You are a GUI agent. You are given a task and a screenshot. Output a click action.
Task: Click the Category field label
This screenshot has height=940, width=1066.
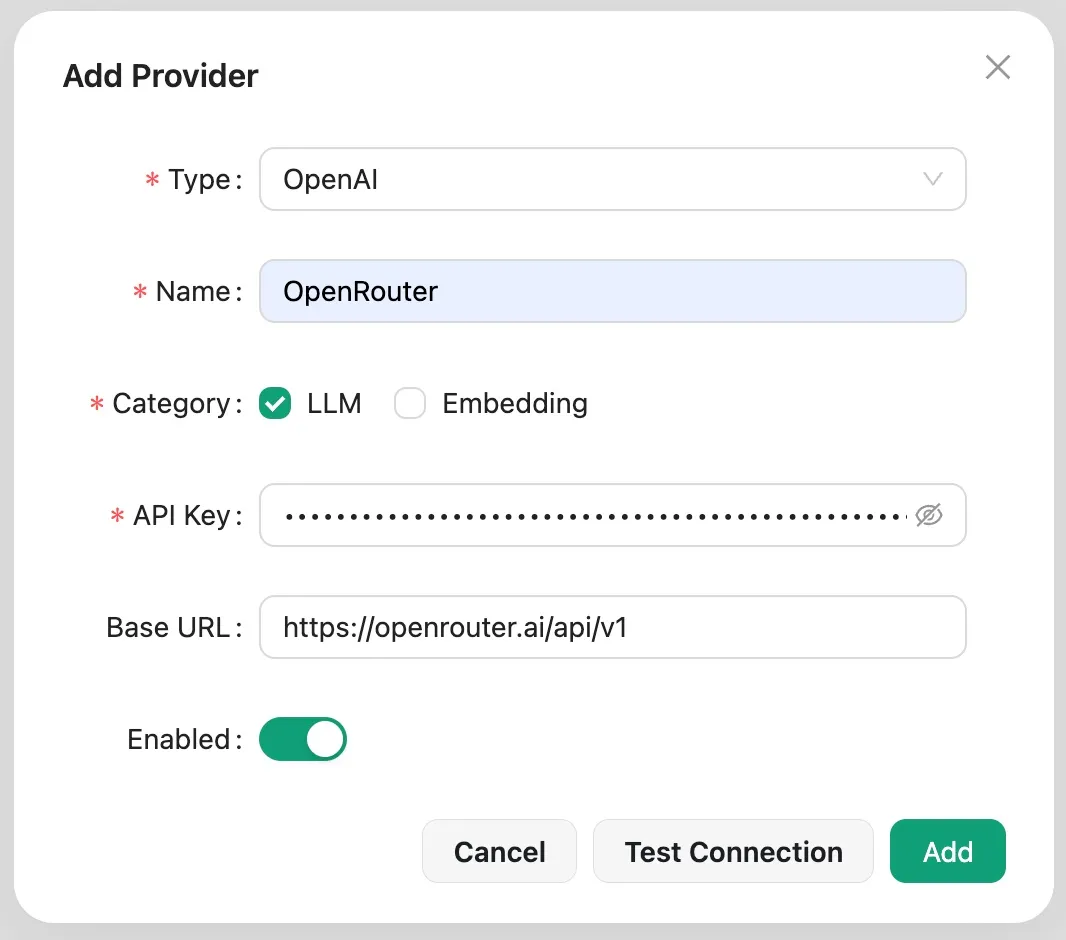click(176, 403)
